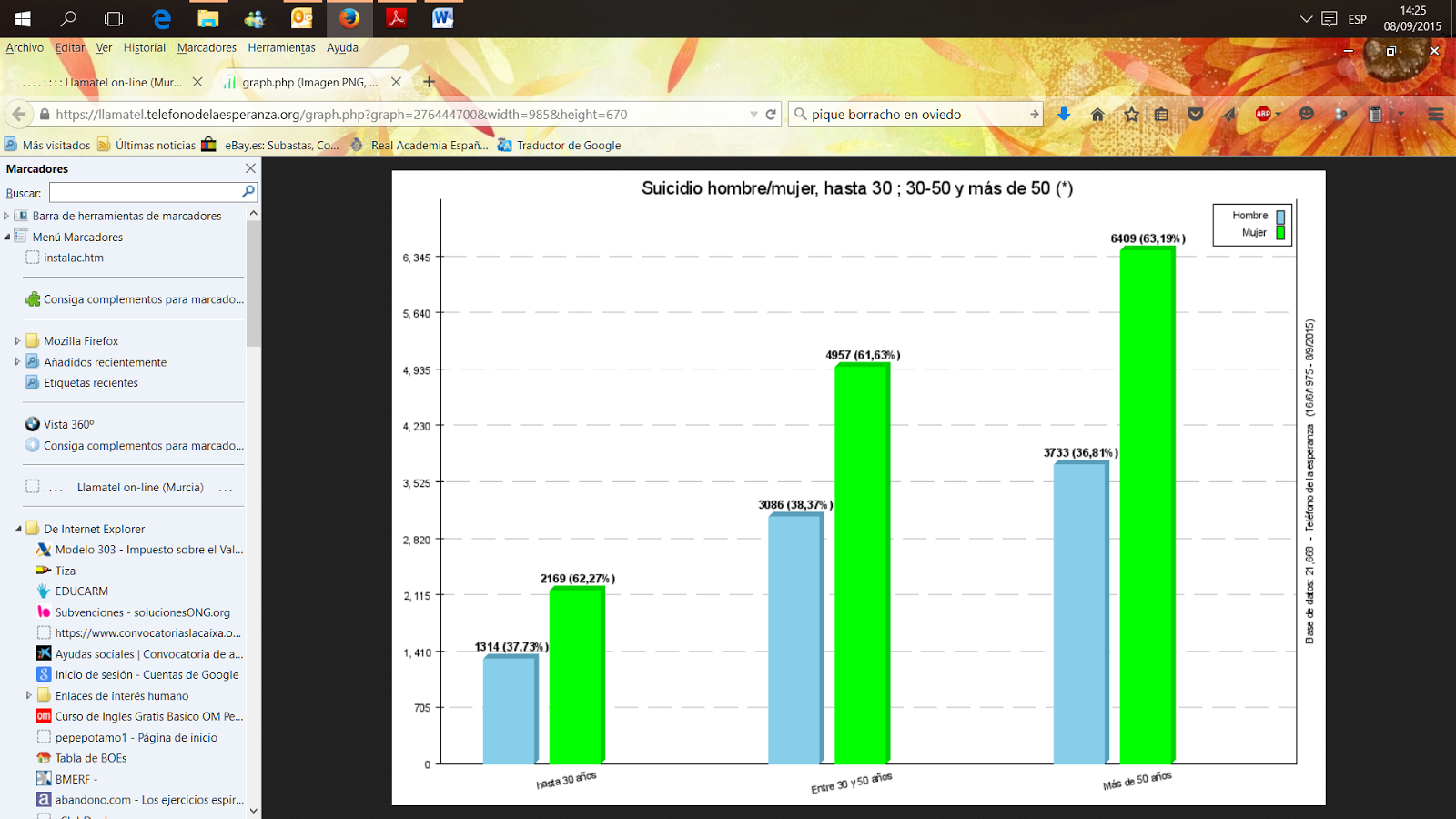Open Adobe Reader from the taskbar
The image size is (1456, 819).
click(396, 18)
